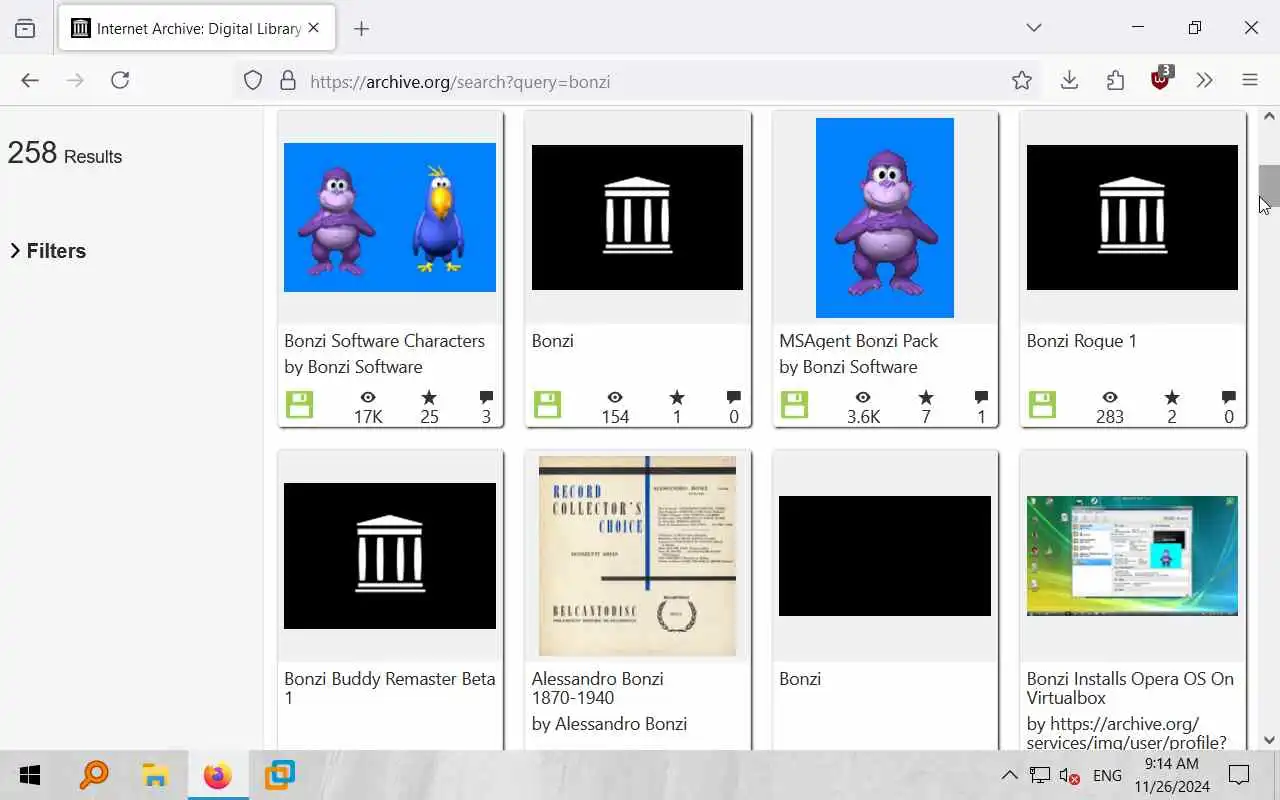Open Bonzi Roque 1 thumbnail
The width and height of the screenshot is (1280, 800).
point(1132,217)
